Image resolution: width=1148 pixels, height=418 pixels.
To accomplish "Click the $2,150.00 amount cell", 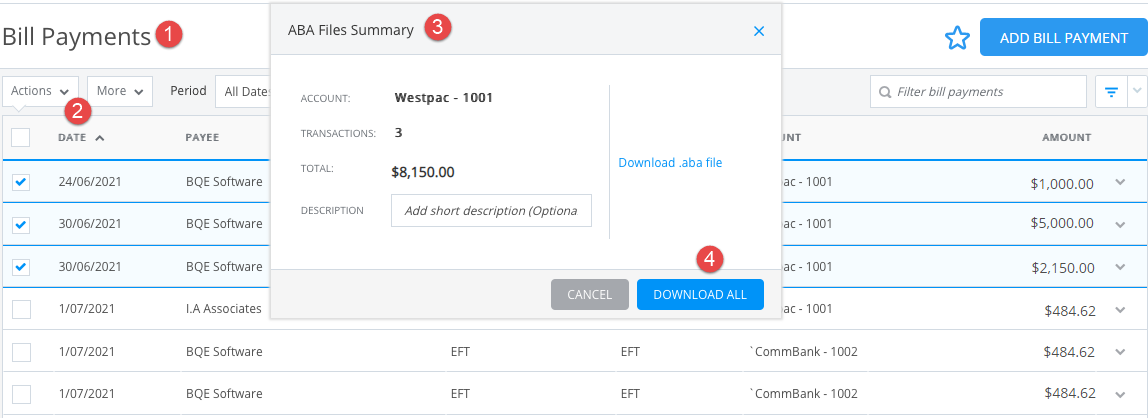I will pos(1062,268).
